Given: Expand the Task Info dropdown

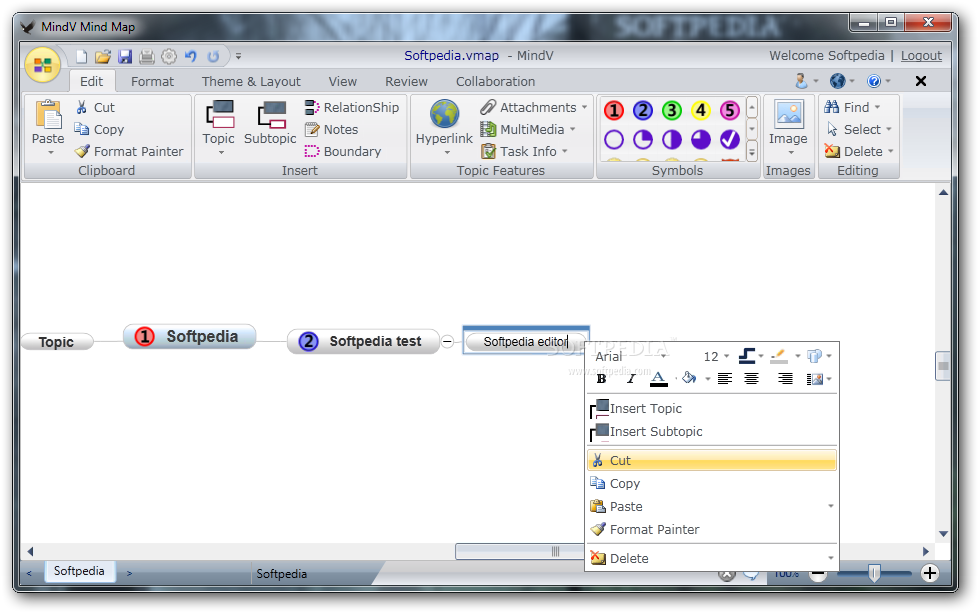Looking at the screenshot, I should click(564, 151).
